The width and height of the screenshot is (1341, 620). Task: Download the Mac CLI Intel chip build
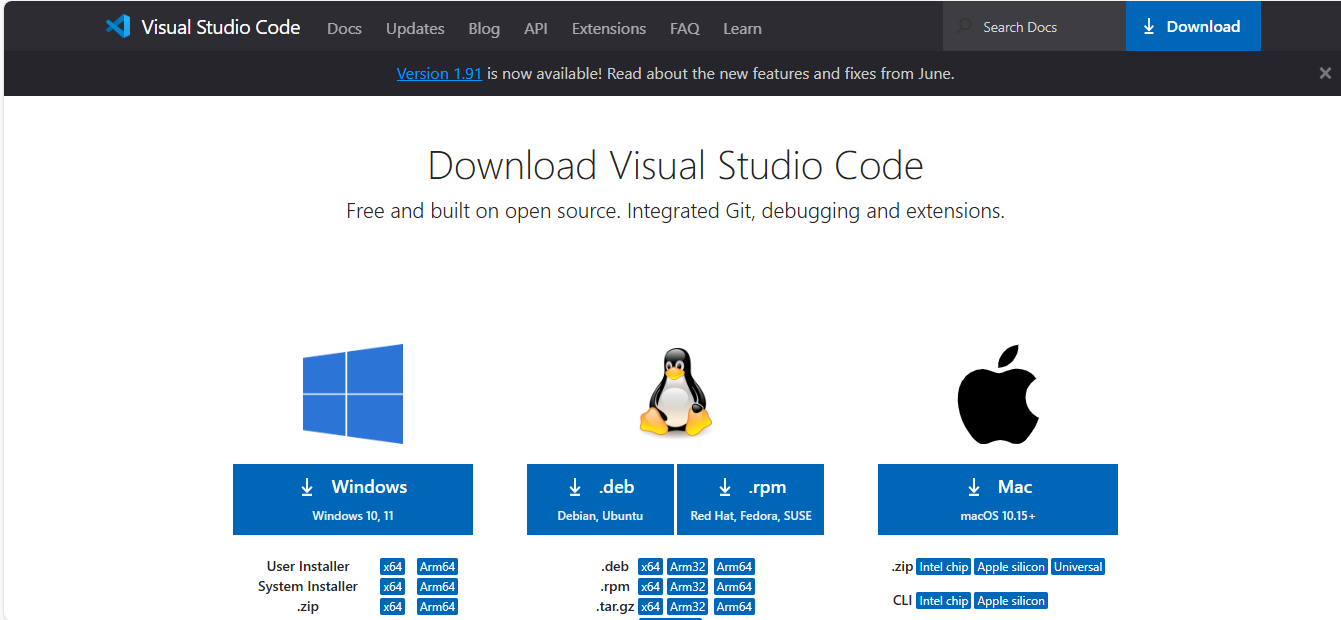944,601
